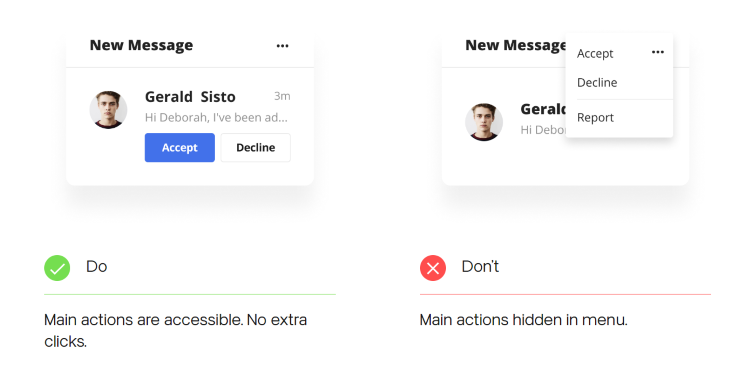The image size is (730, 370).
Task: Click the white Decline button
Action: (256, 148)
